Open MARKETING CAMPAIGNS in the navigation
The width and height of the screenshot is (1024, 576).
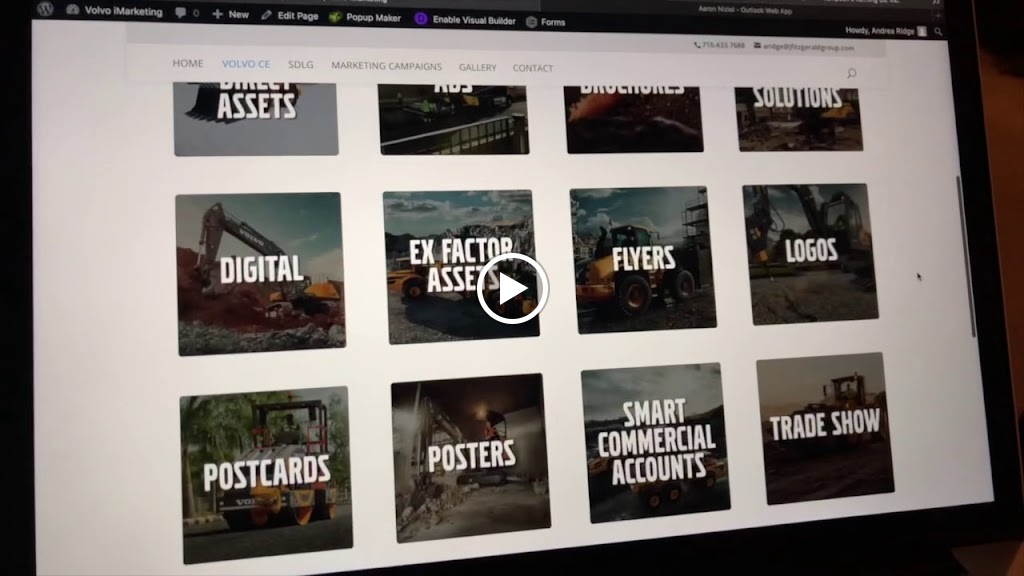pos(386,66)
